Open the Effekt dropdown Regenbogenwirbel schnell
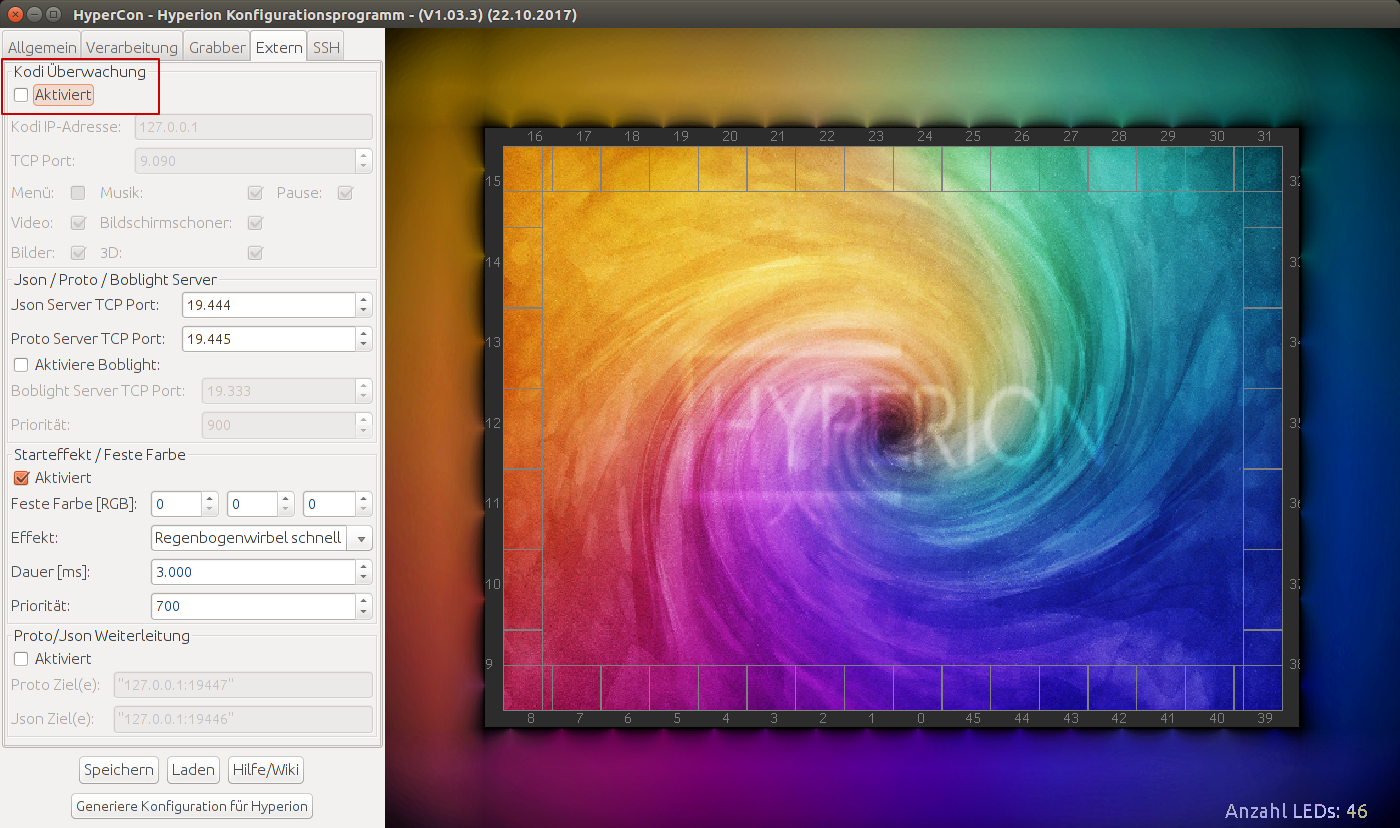 pyautogui.click(x=261, y=538)
